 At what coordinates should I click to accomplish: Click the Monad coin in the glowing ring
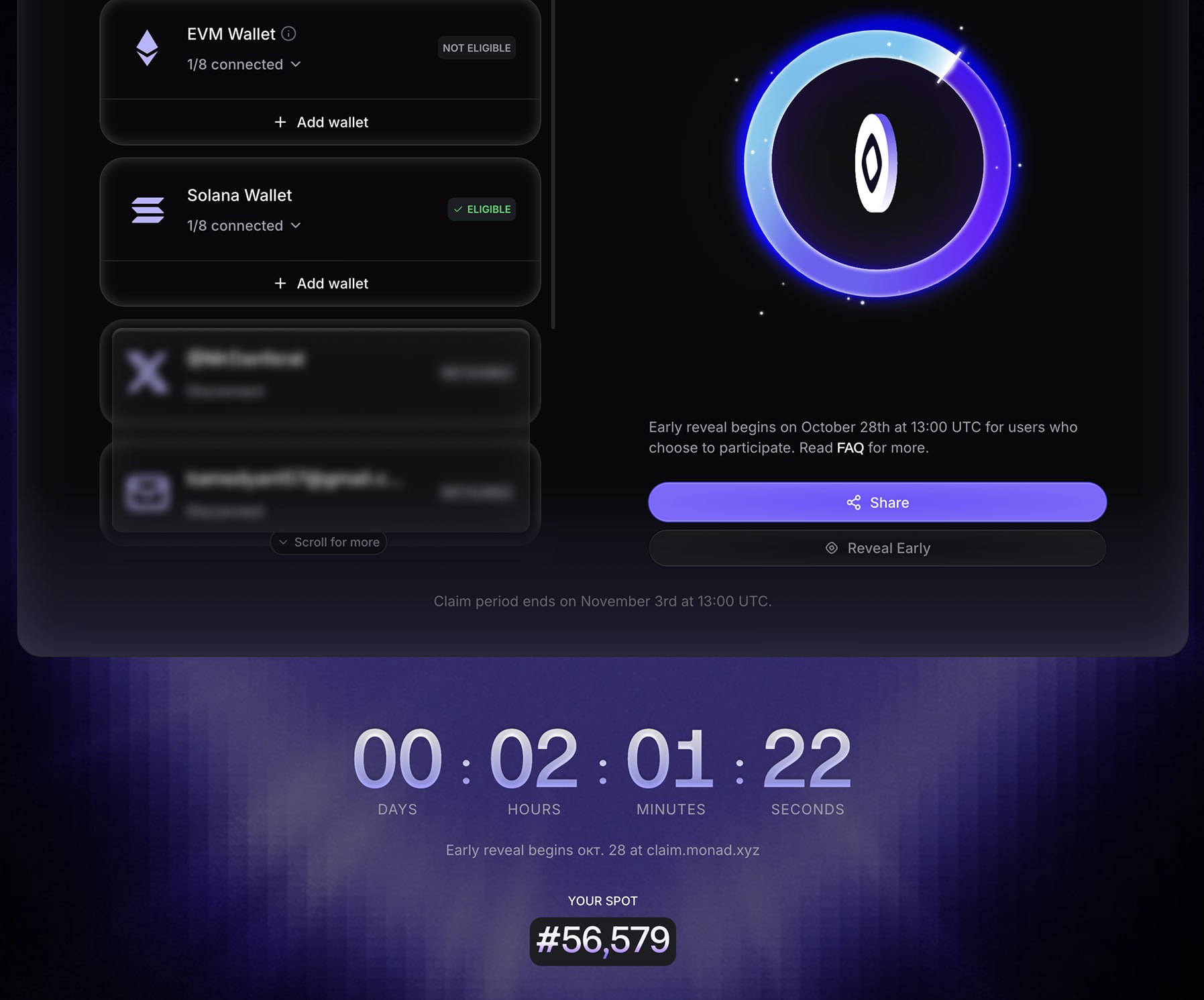coord(876,163)
